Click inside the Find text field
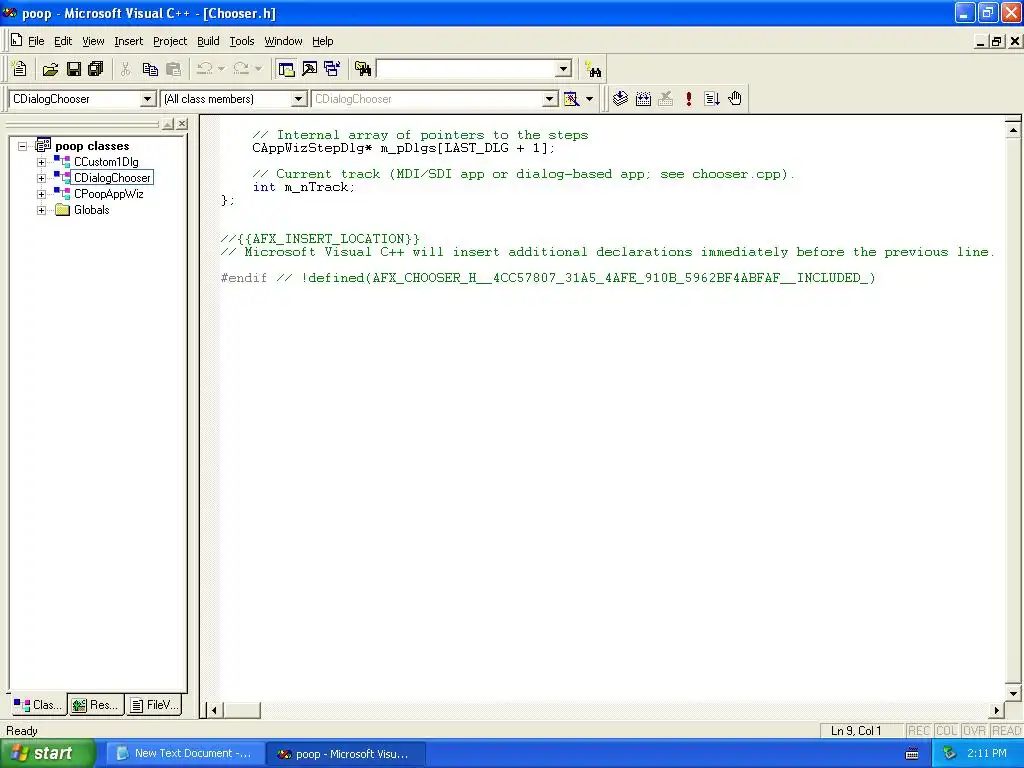This screenshot has height=768, width=1024. pyautogui.click(x=466, y=69)
